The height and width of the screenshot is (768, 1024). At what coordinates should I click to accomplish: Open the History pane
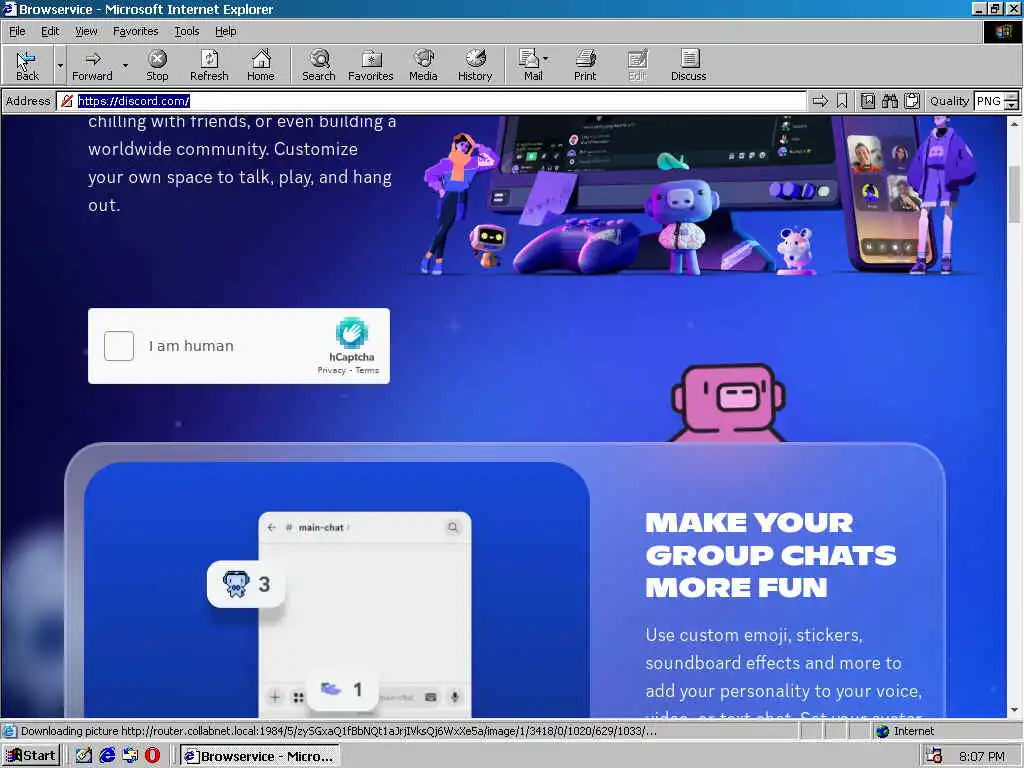click(x=475, y=65)
